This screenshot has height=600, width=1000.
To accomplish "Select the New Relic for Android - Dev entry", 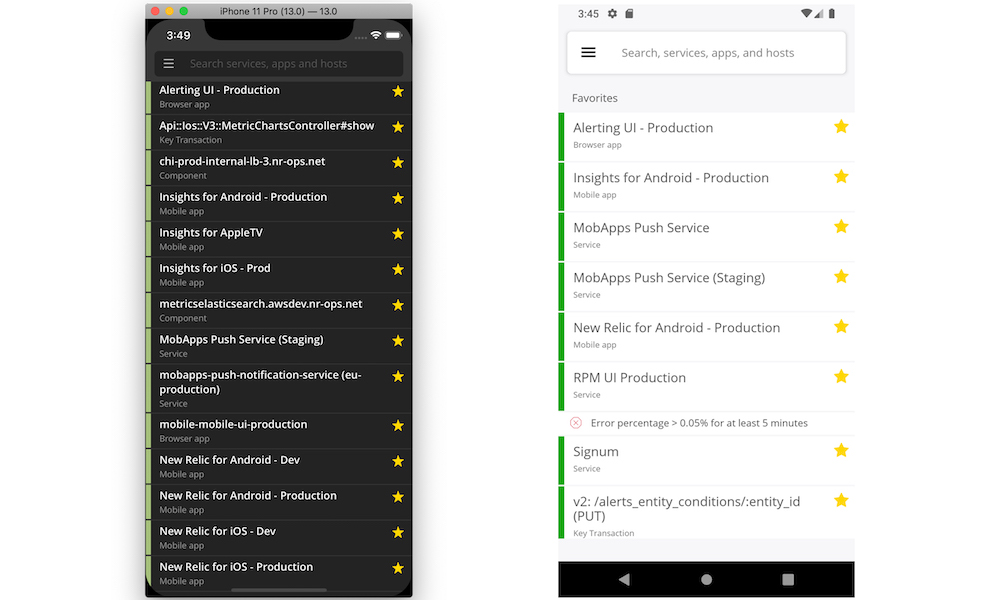I will coord(279,467).
